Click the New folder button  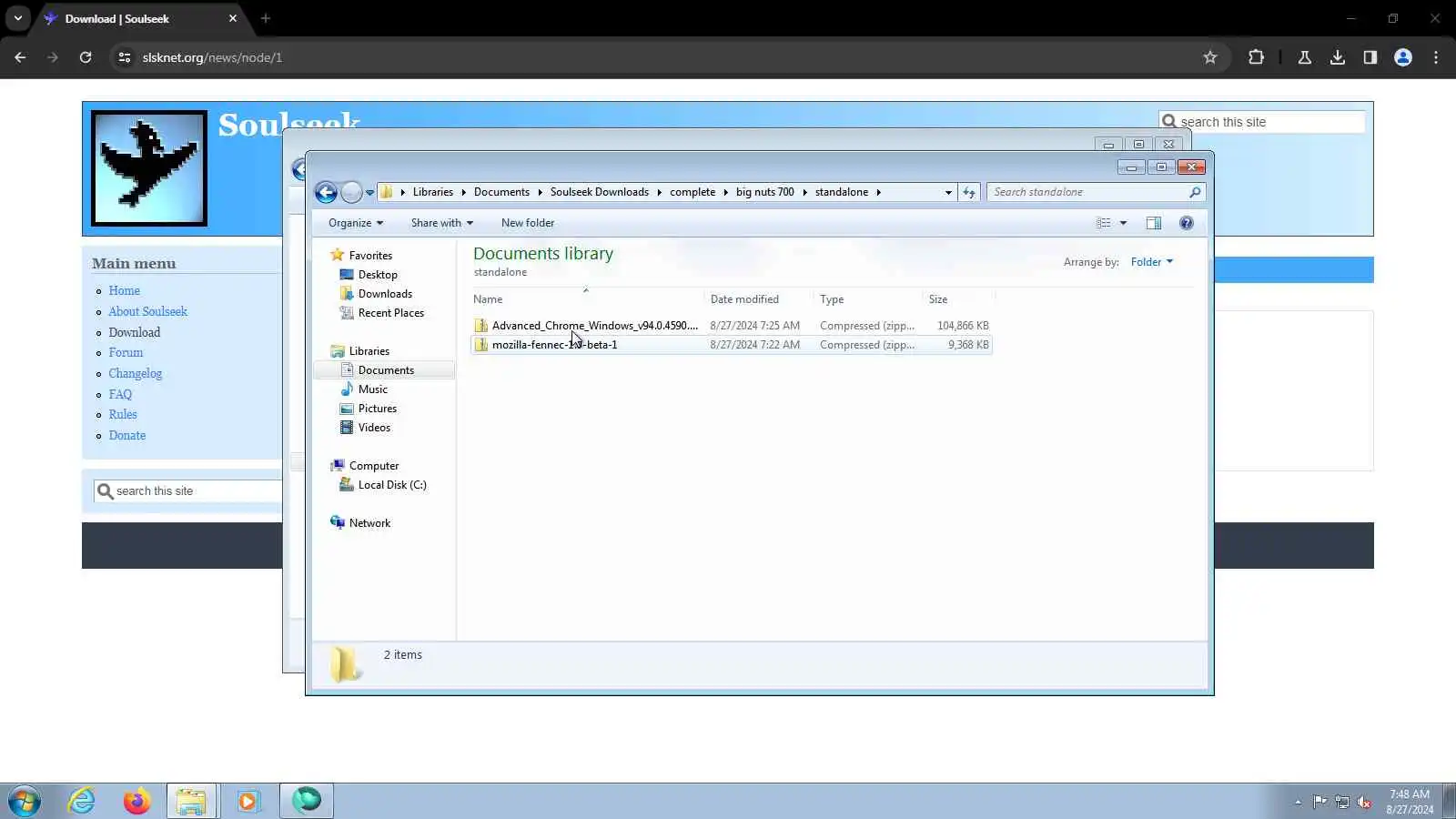528,223
